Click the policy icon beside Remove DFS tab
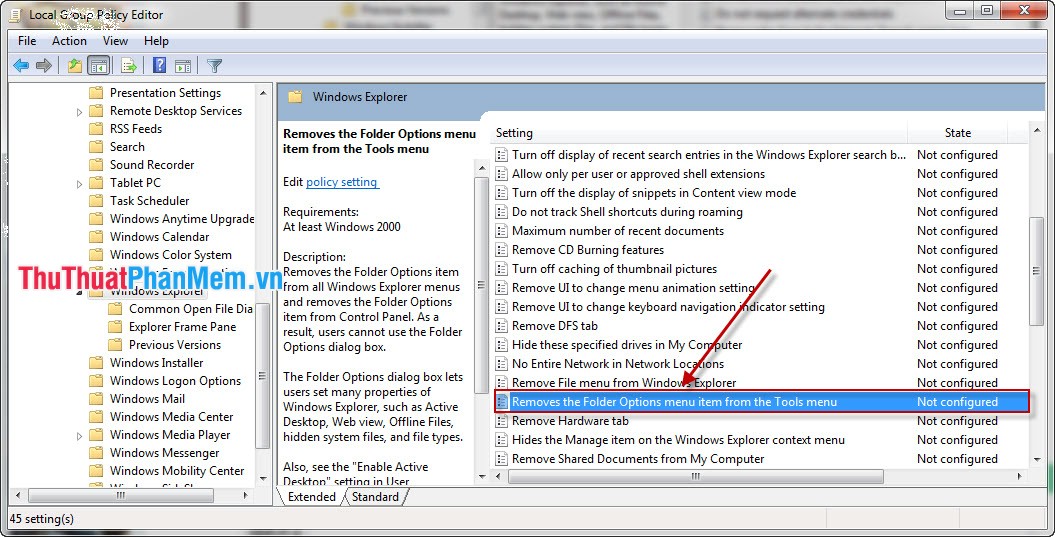Screen dimensions: 1055x537 pyautogui.click(x=501, y=326)
